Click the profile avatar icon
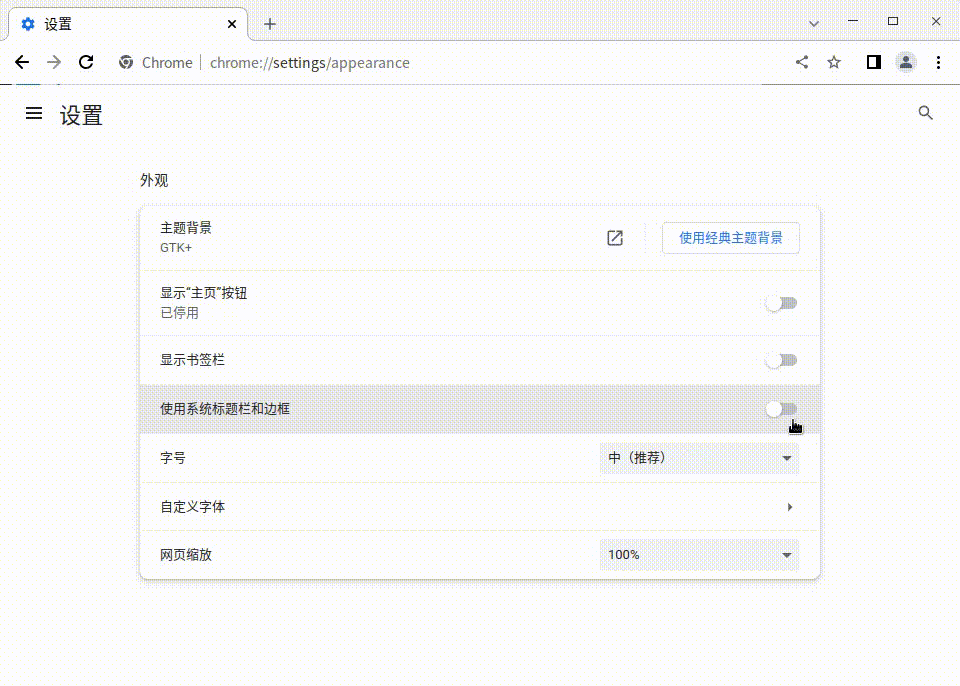The image size is (960, 686). click(906, 62)
